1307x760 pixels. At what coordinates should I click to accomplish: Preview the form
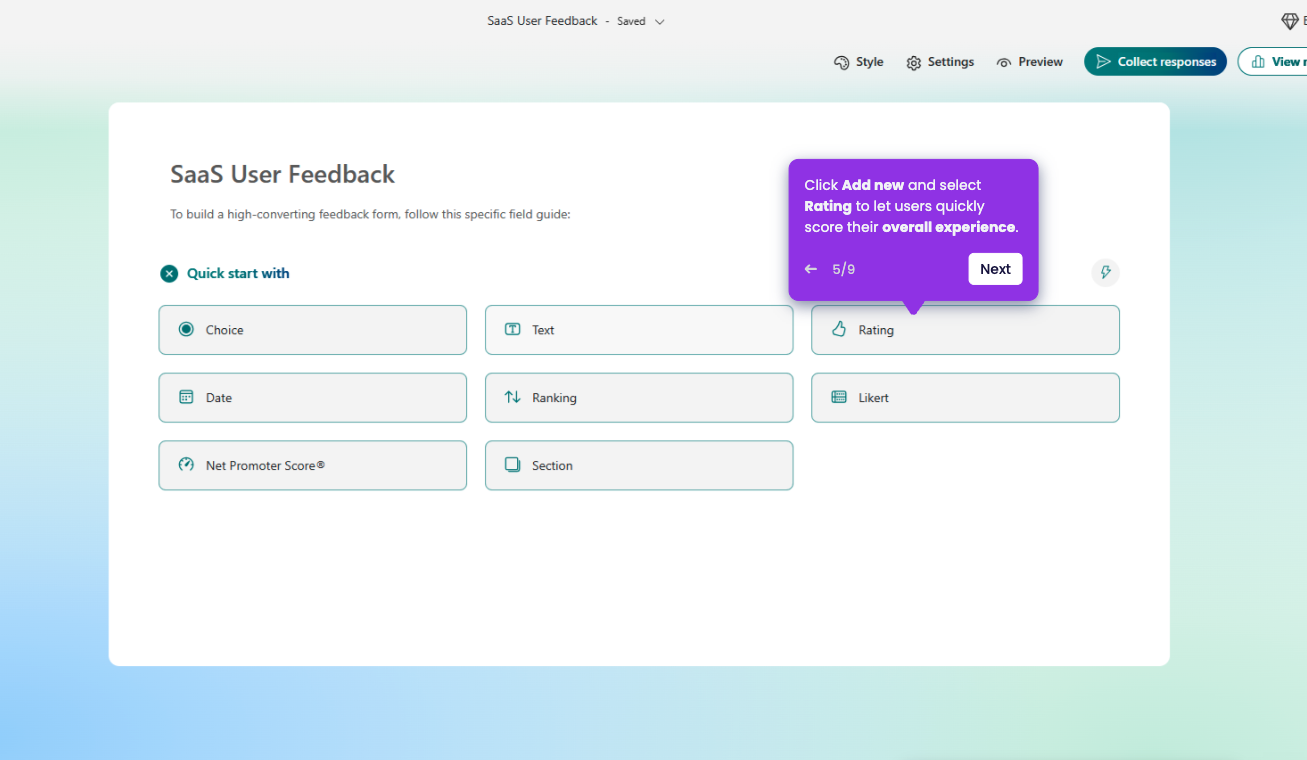point(1029,62)
